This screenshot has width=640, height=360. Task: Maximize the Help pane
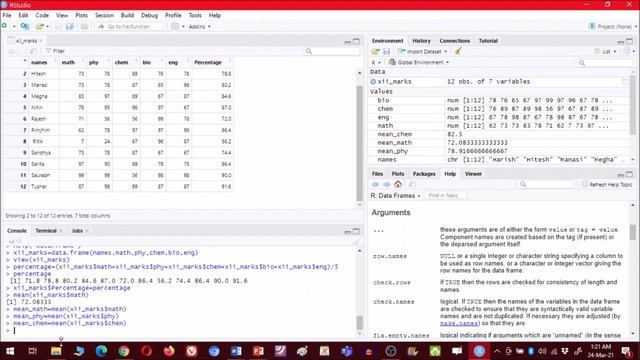(x=629, y=174)
